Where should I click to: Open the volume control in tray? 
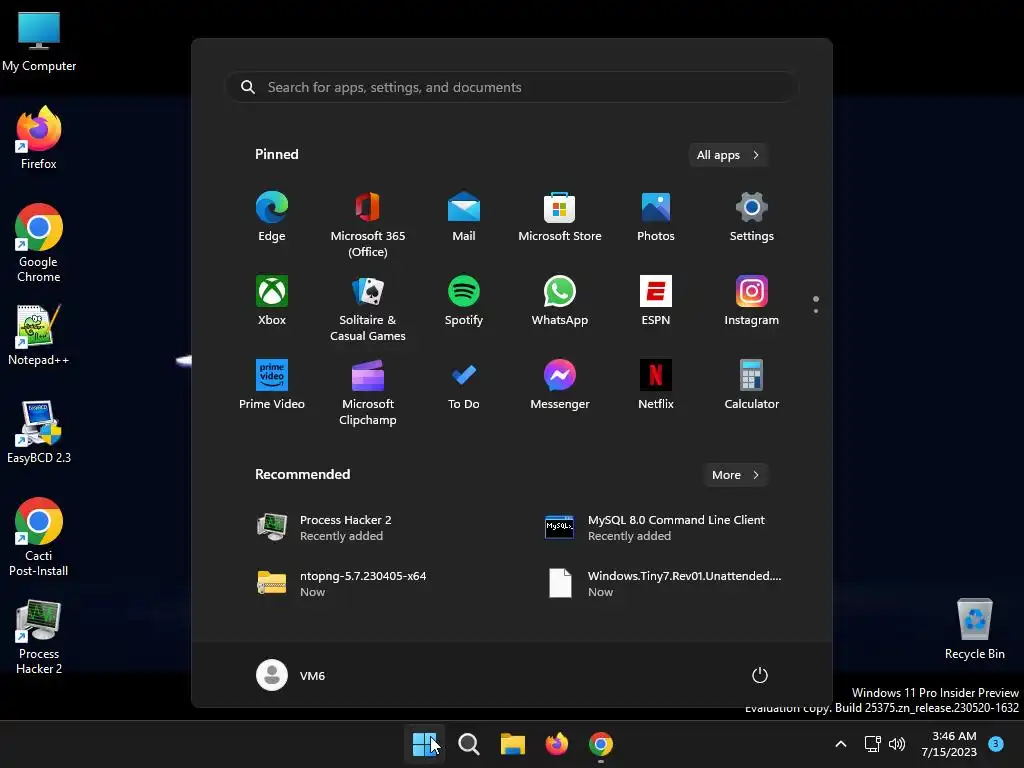tap(897, 744)
